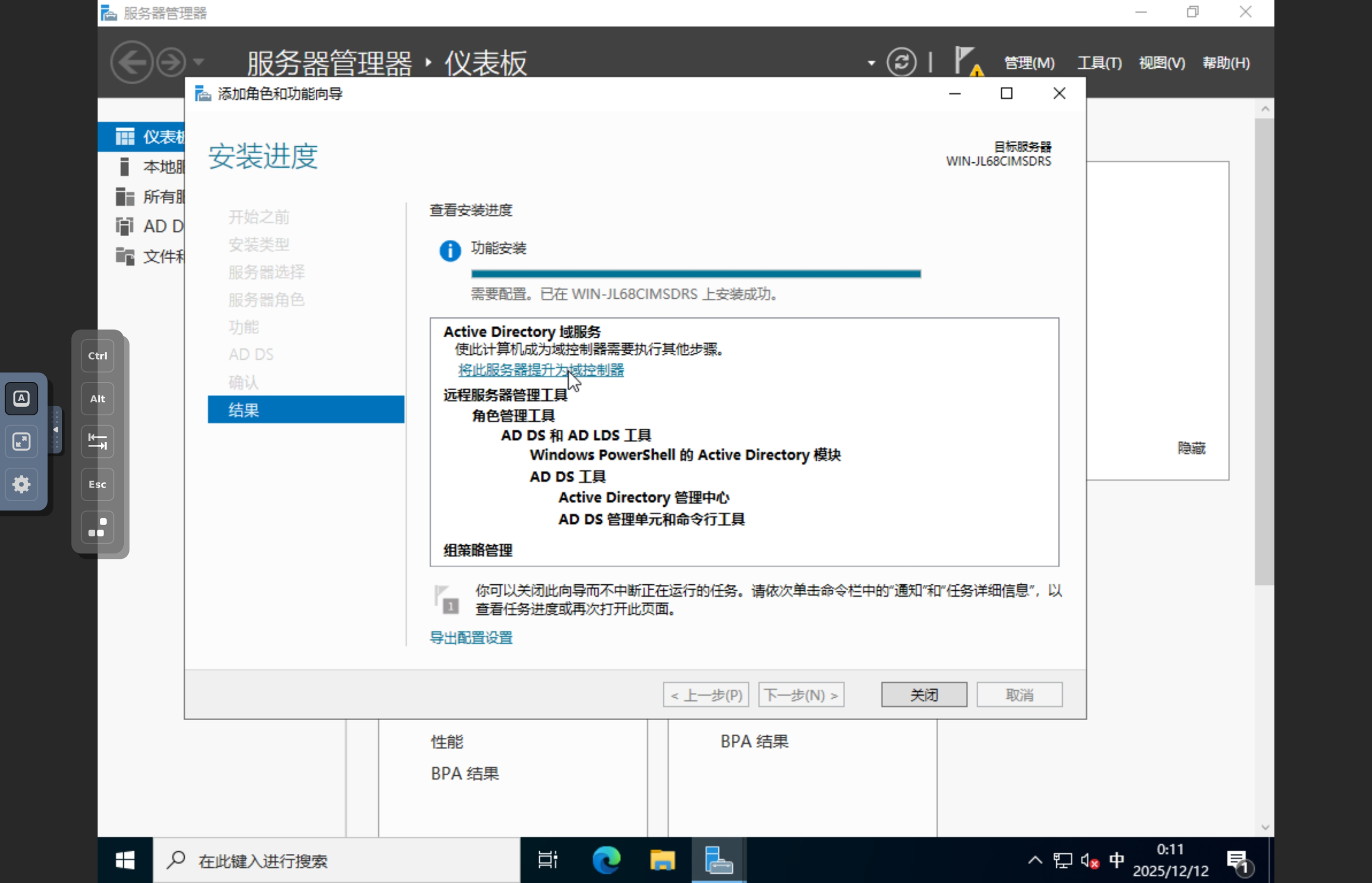Expand the navigation history dropdown arrow
This screenshot has height=883, width=1372.
click(x=198, y=61)
